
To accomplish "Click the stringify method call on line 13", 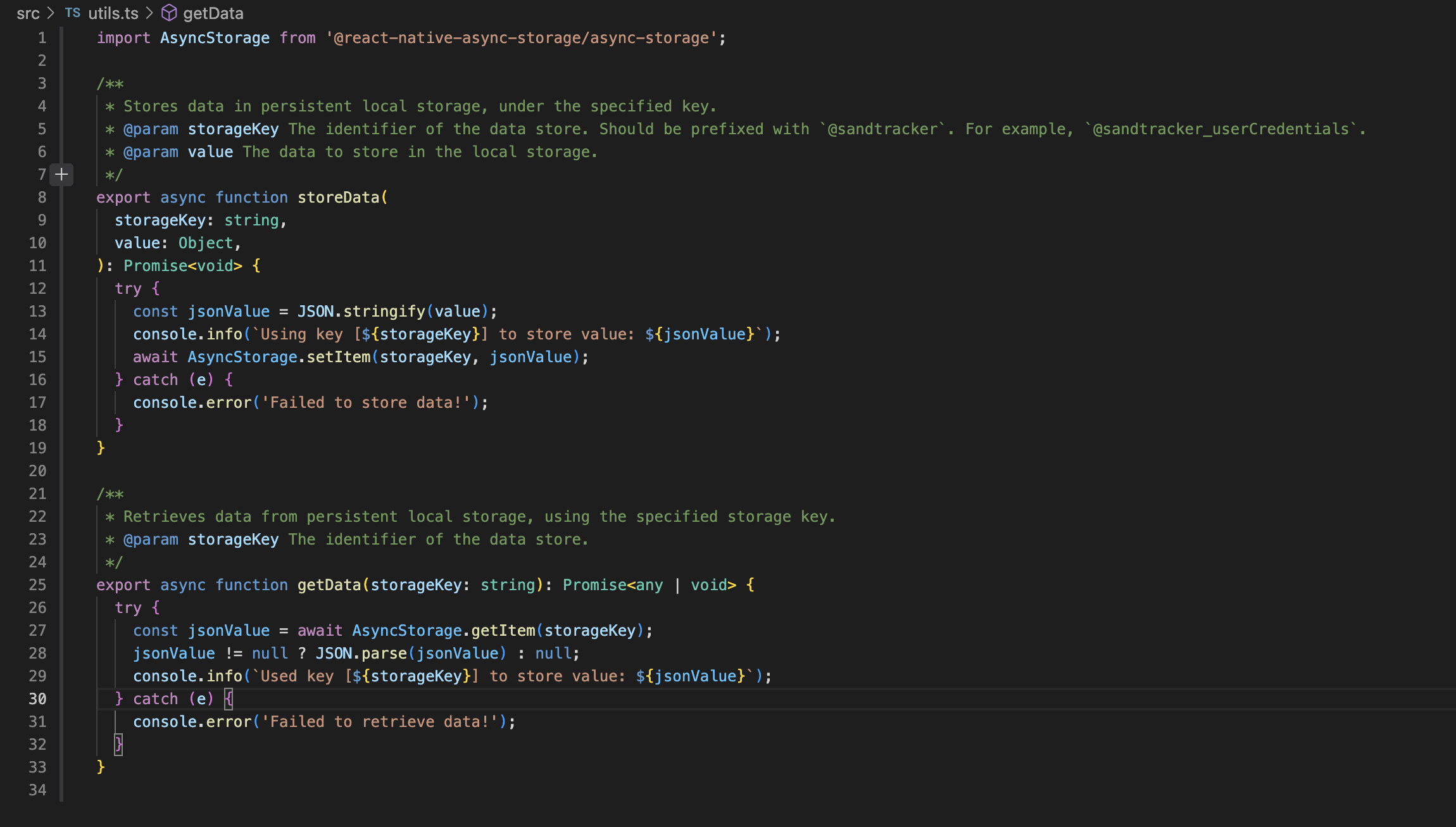I will coord(384,312).
